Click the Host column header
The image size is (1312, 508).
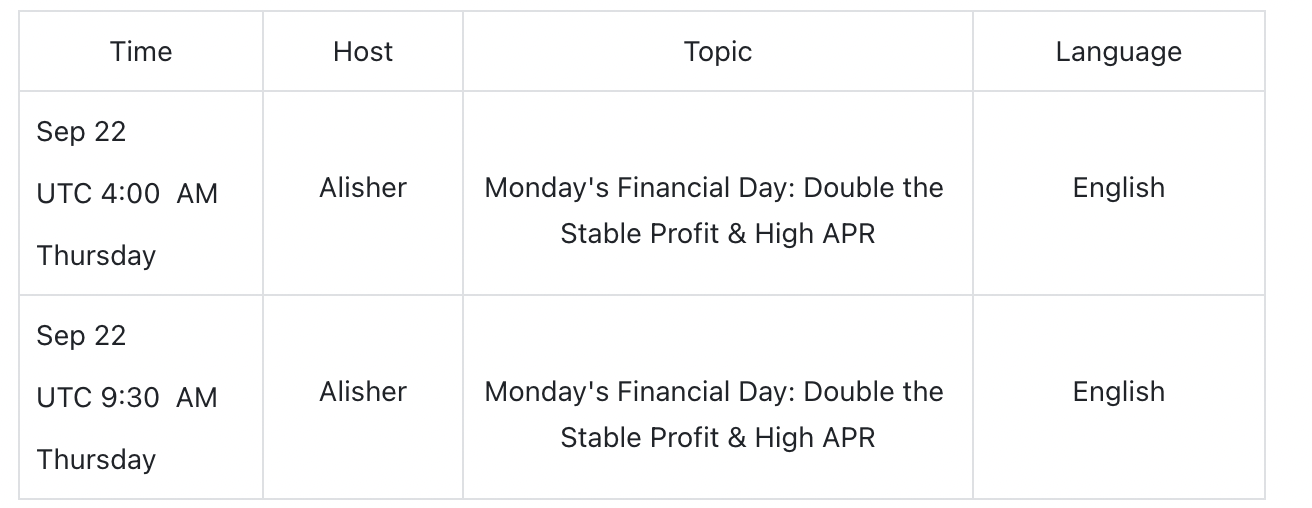click(363, 52)
